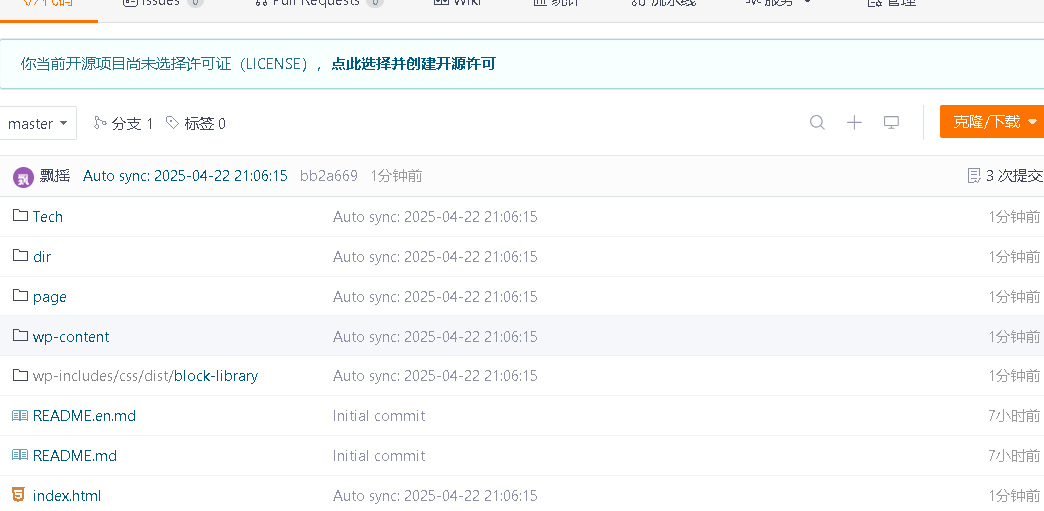Open Web IDE via the monitor icon
The width and height of the screenshot is (1044, 511).
click(891, 123)
